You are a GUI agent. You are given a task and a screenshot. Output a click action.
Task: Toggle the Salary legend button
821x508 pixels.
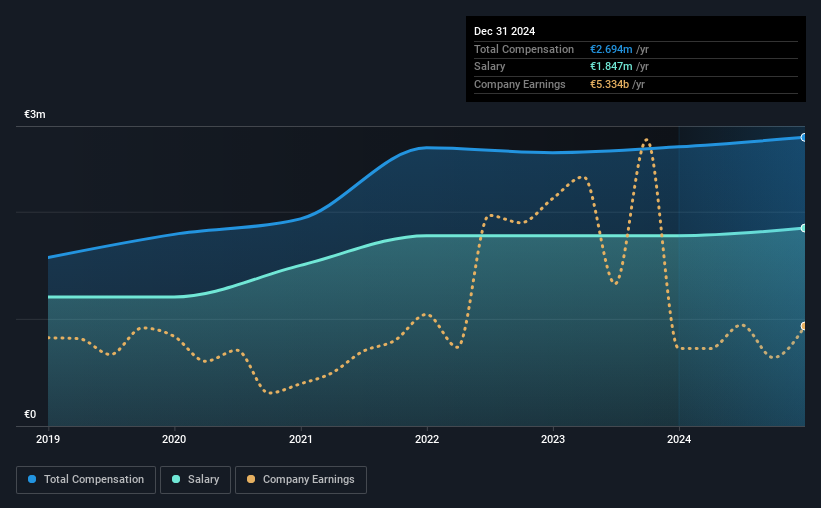195,480
